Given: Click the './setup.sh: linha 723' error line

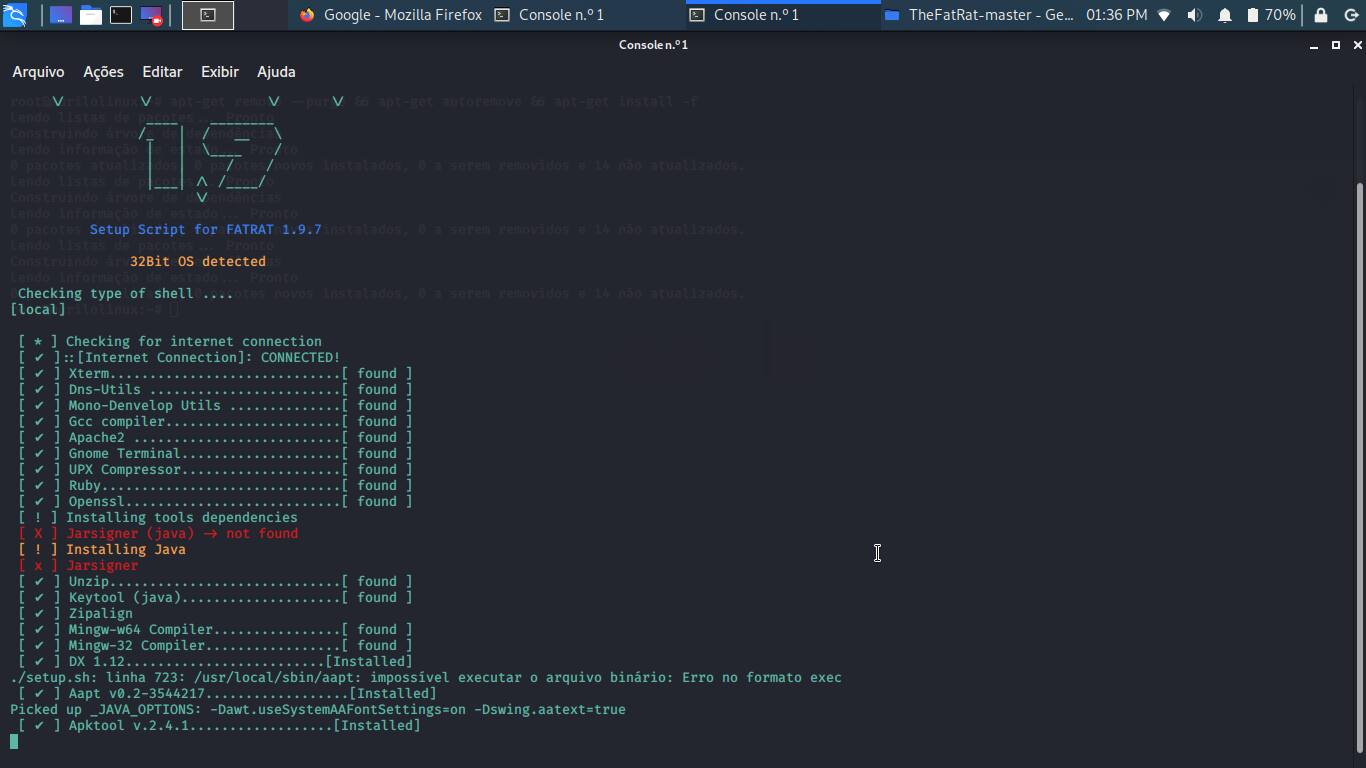Looking at the screenshot, I should (426, 677).
